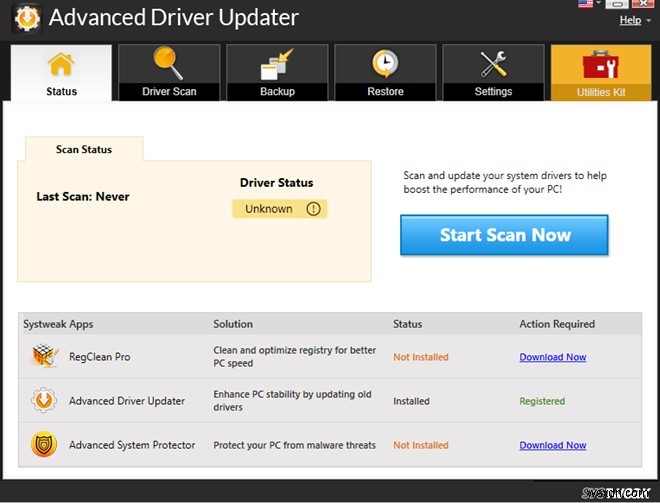The height and width of the screenshot is (503, 660).
Task: Click the Driver Status heading
Action: [277, 183]
